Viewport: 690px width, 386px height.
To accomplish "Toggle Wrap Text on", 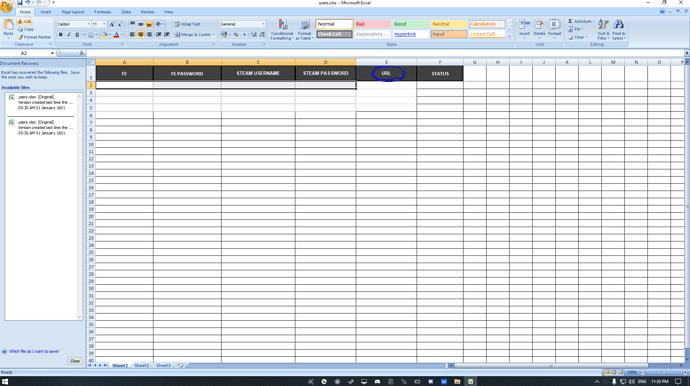I will click(187, 24).
